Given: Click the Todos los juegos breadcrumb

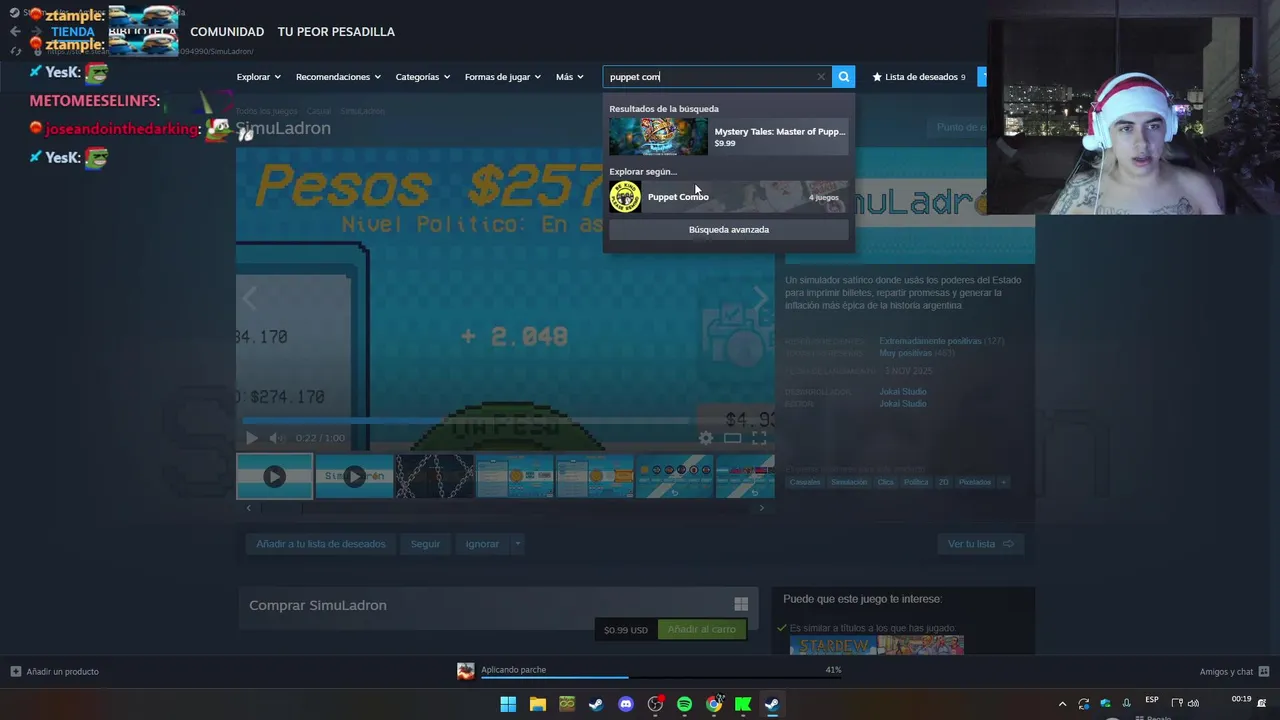Looking at the screenshot, I should pyautogui.click(x=267, y=111).
